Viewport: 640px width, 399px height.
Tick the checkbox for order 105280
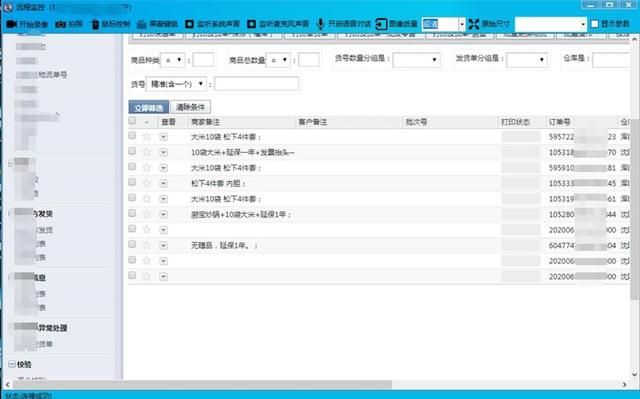pos(132,213)
